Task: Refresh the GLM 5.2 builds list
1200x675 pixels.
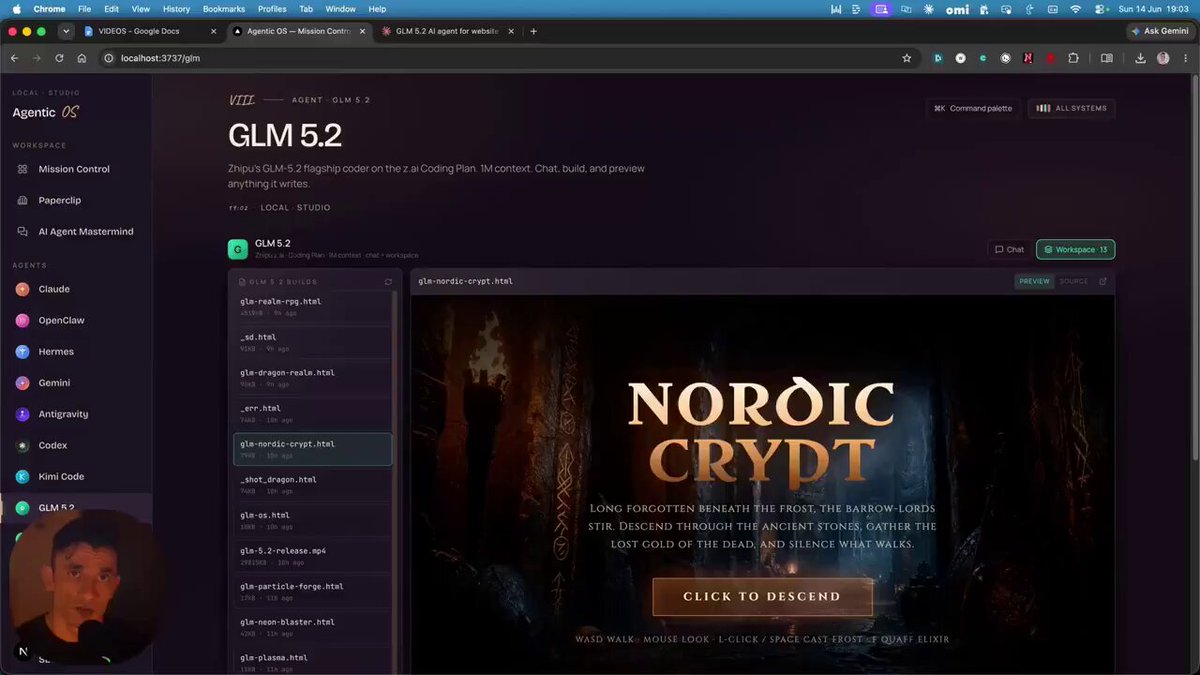Action: (x=388, y=282)
